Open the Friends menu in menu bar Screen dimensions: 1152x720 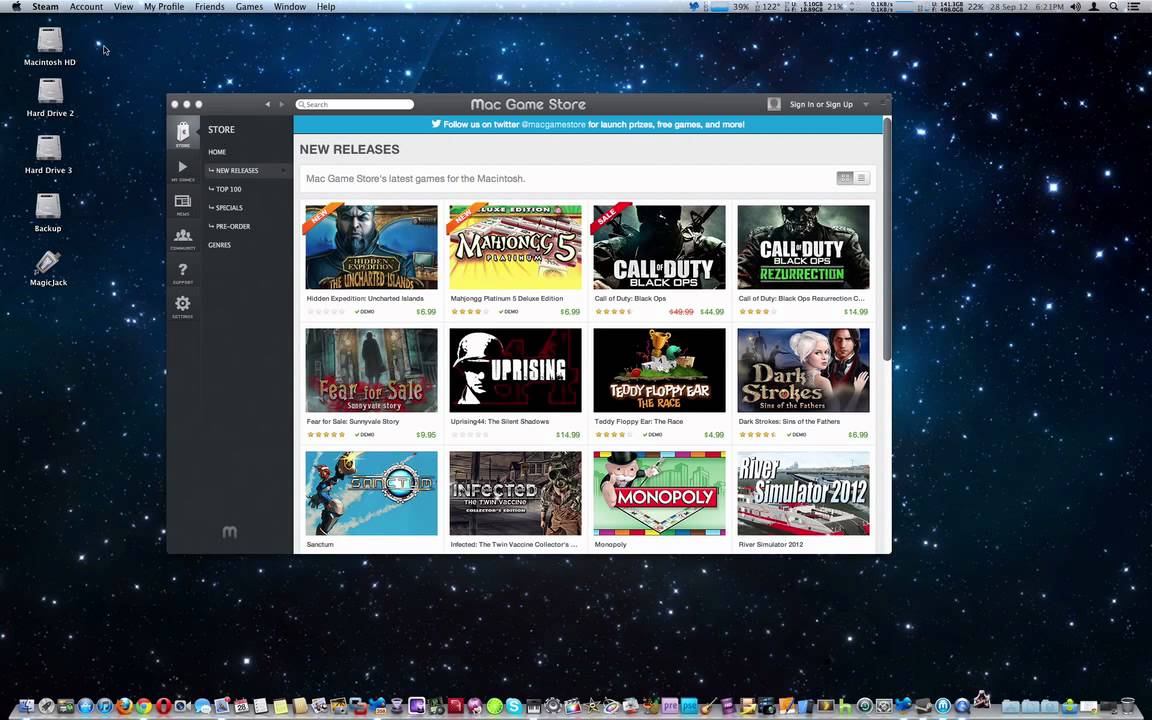click(209, 7)
